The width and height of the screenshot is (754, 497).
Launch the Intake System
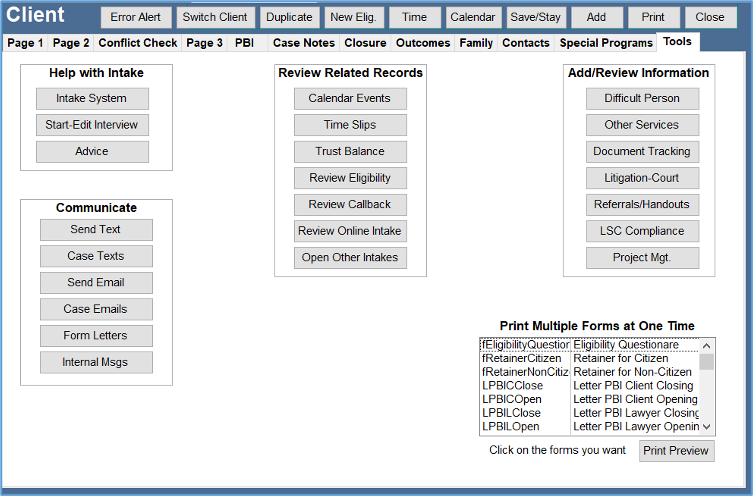coord(92,99)
